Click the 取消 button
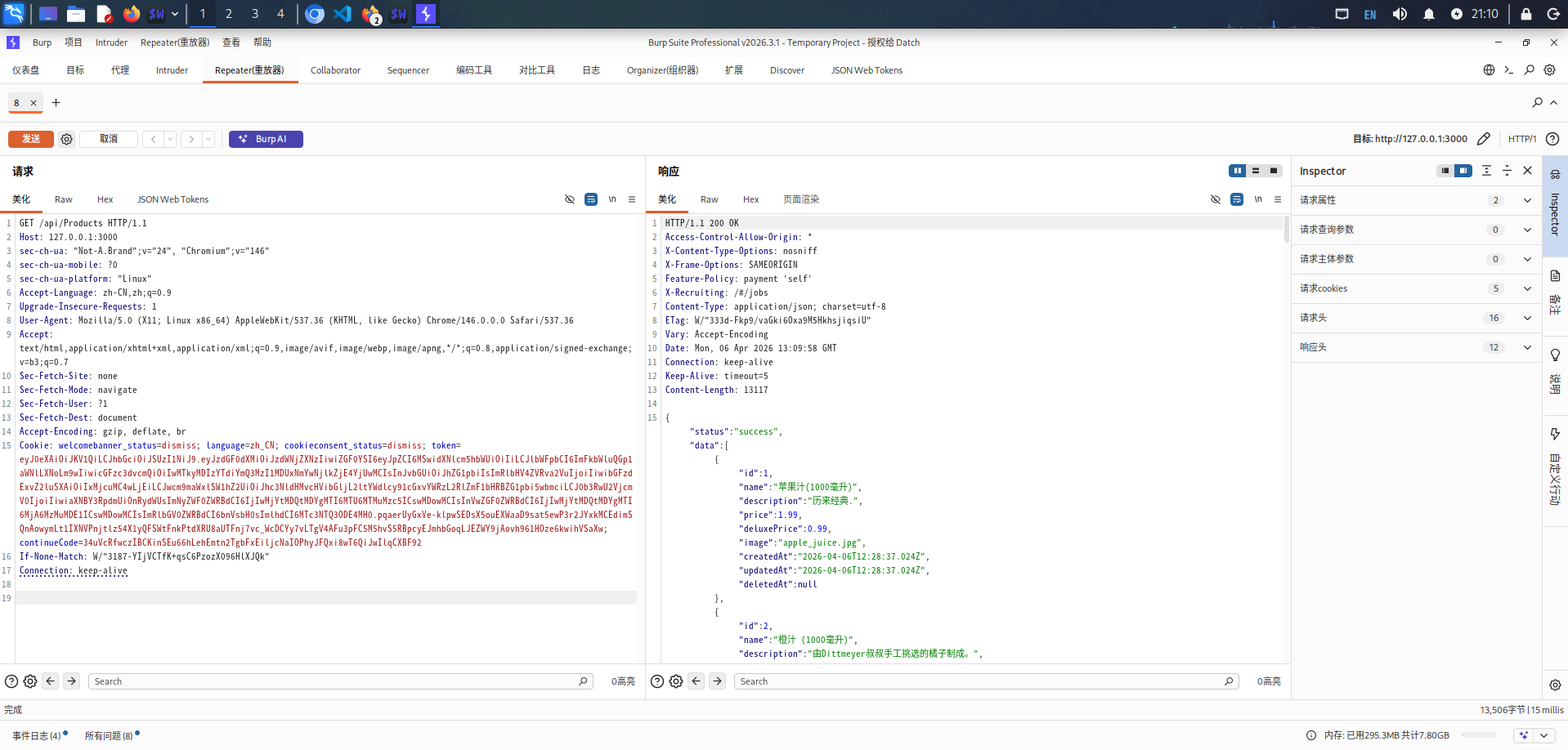This screenshot has height=750, width=1568. click(x=109, y=139)
